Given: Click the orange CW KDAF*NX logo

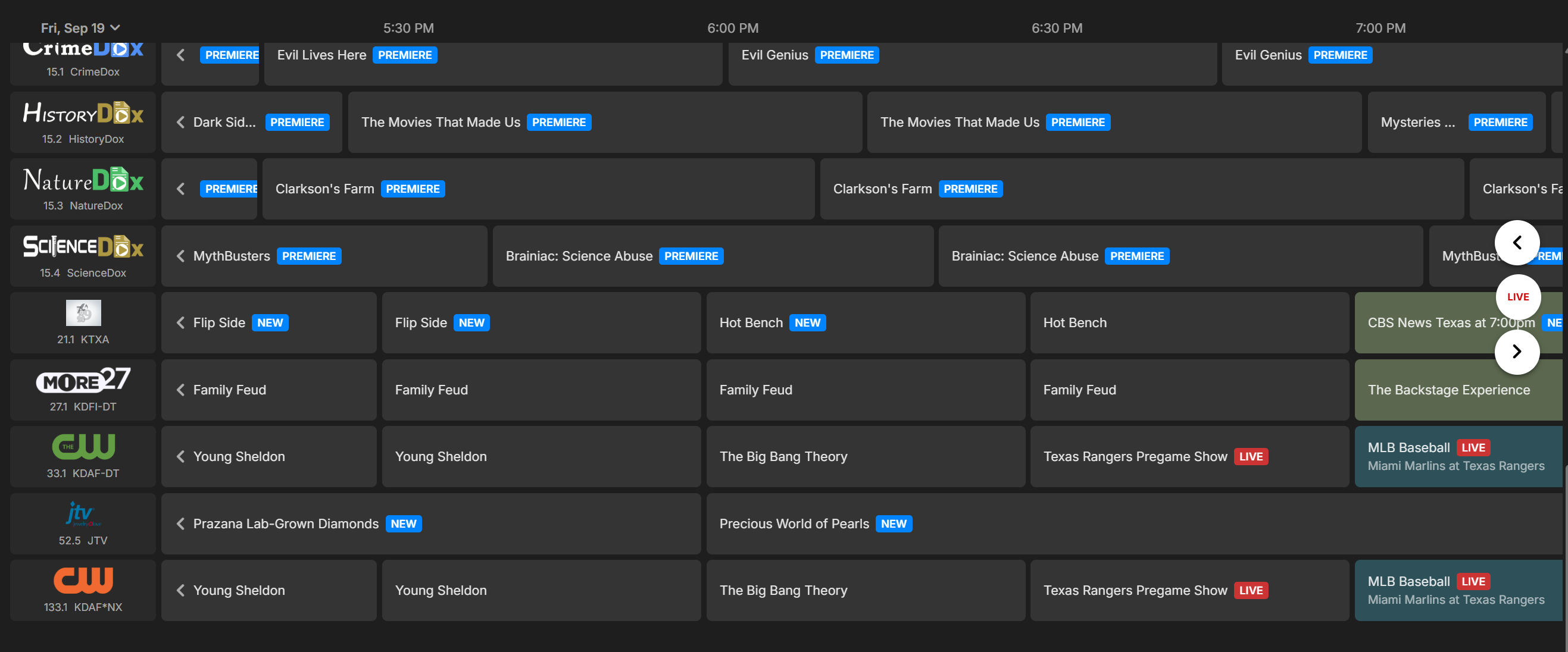Looking at the screenshot, I should tap(83, 580).
